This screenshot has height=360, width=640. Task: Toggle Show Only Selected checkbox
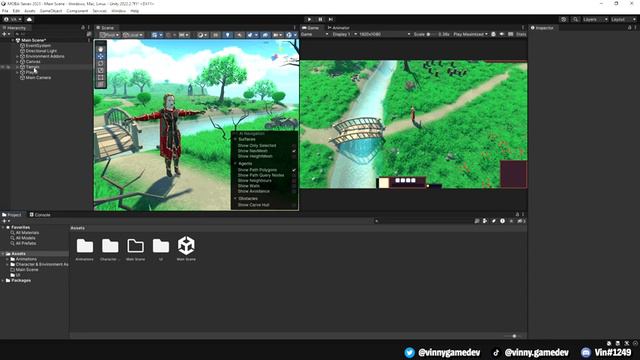[294, 146]
